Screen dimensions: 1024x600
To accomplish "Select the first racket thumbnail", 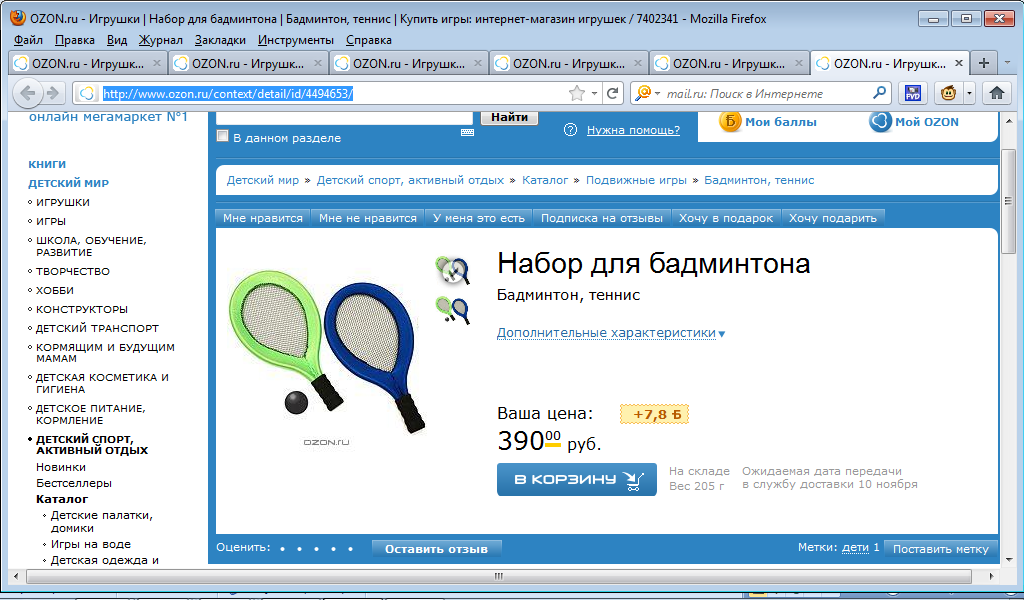I will point(453,270).
